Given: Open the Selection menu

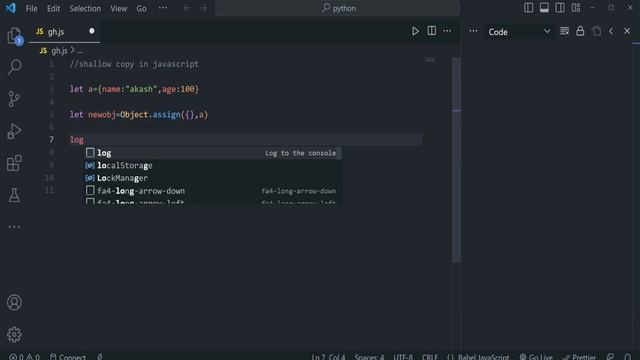Looking at the screenshot, I should (85, 9).
